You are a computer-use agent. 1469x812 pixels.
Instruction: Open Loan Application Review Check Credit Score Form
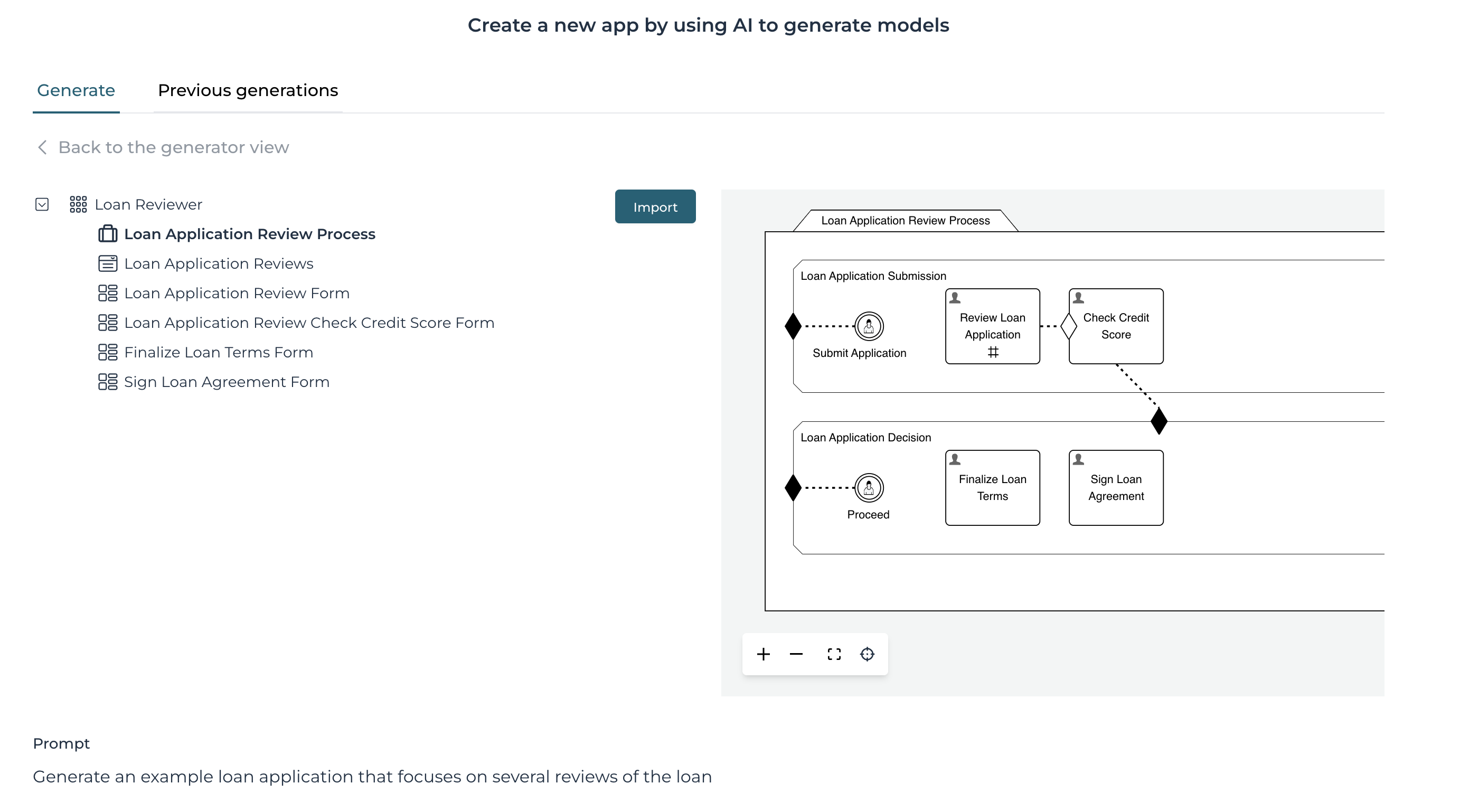click(308, 323)
